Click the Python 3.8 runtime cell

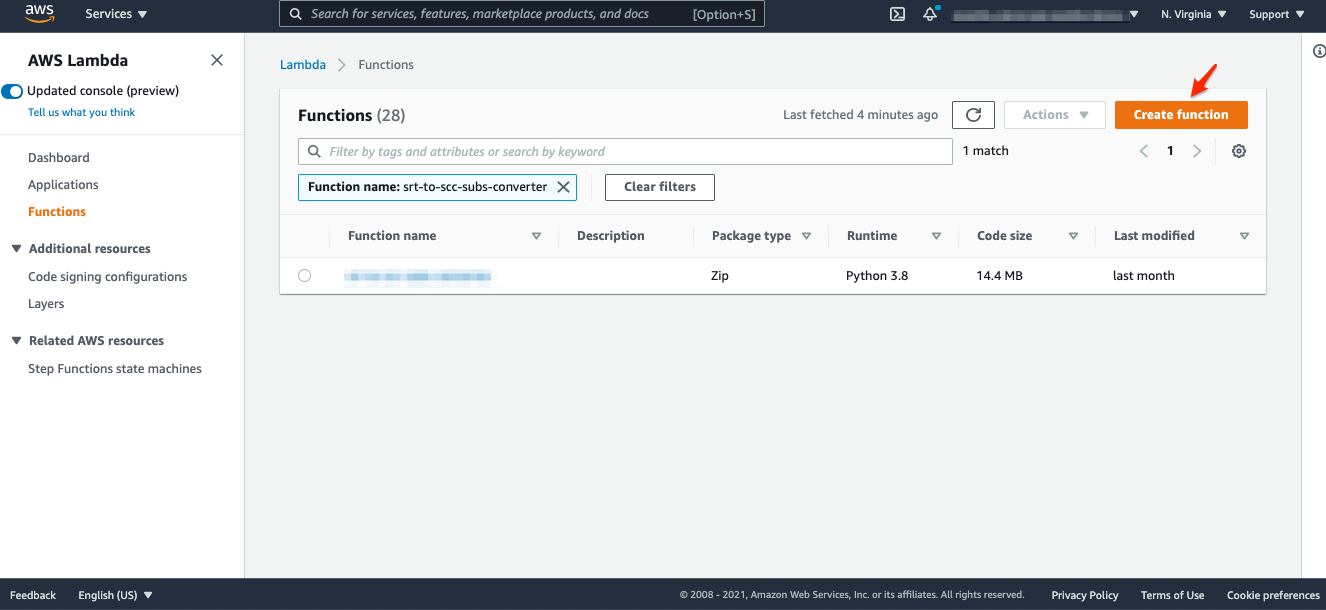[877, 275]
